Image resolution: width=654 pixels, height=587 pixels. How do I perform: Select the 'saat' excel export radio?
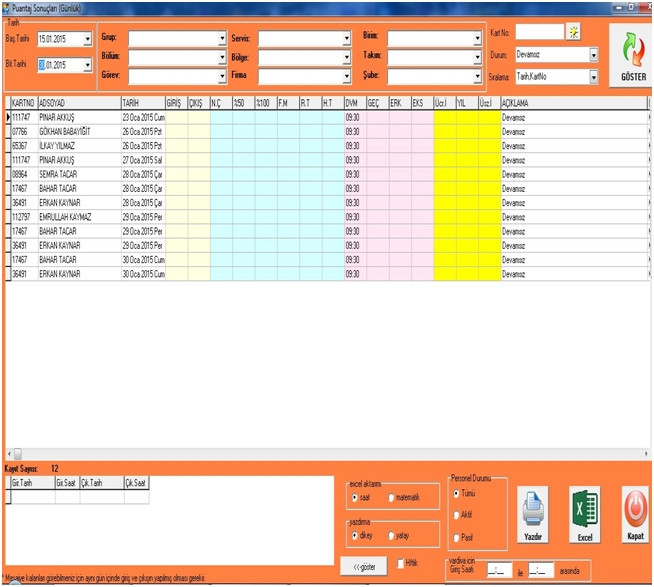[355, 497]
